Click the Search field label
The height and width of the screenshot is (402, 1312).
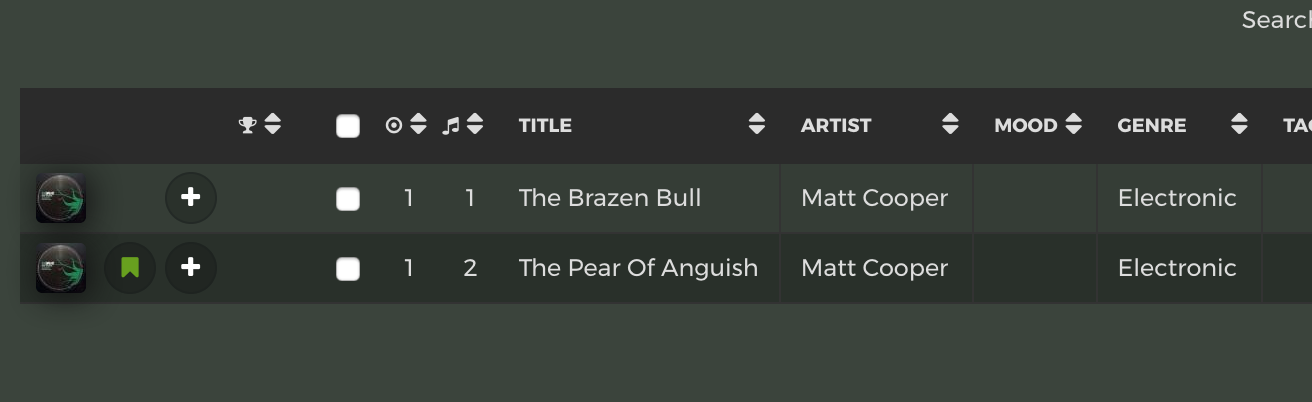(x=1276, y=20)
